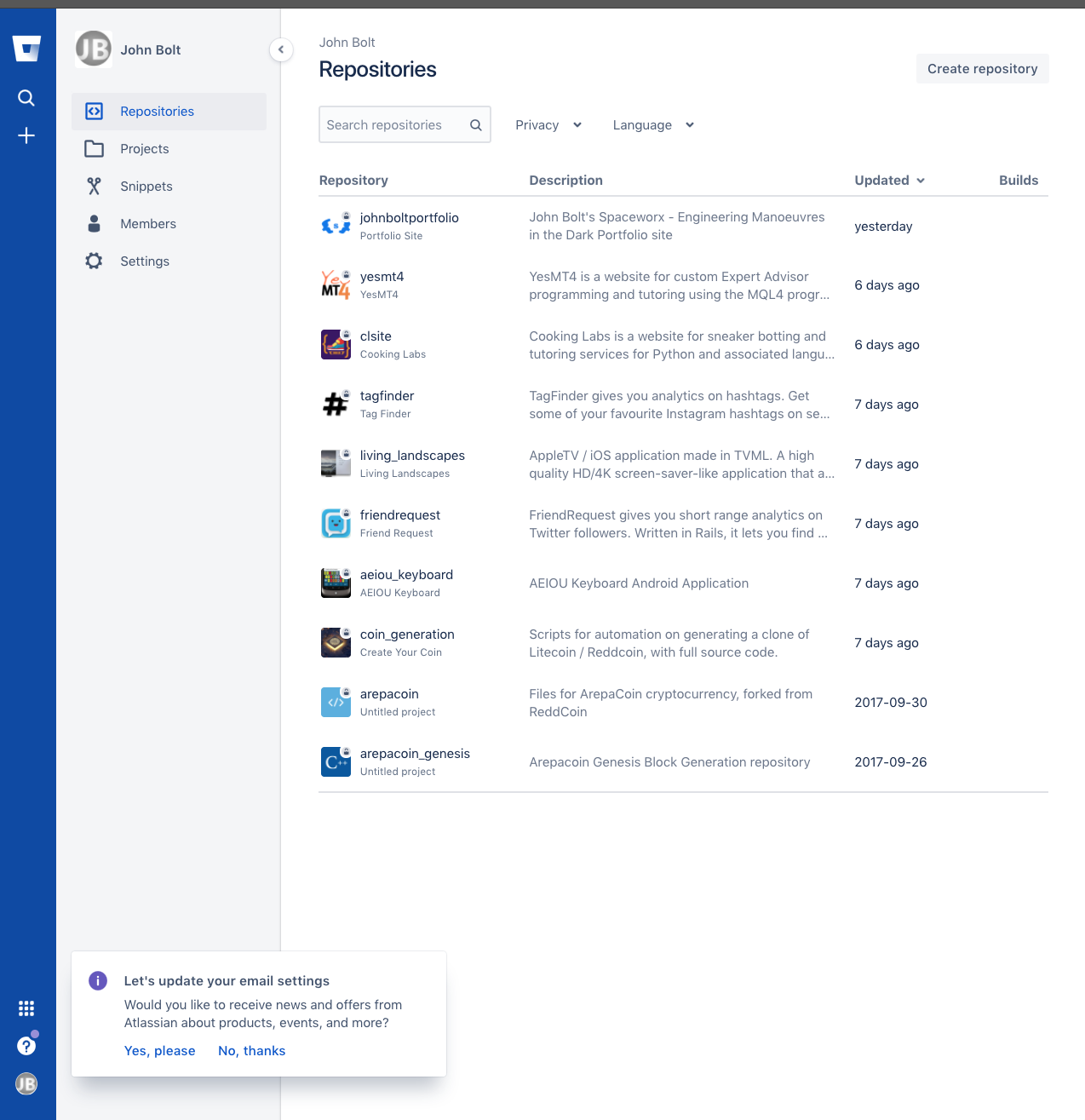The image size is (1085, 1120).
Task: Click the magnifier icon in search box
Action: (x=476, y=125)
